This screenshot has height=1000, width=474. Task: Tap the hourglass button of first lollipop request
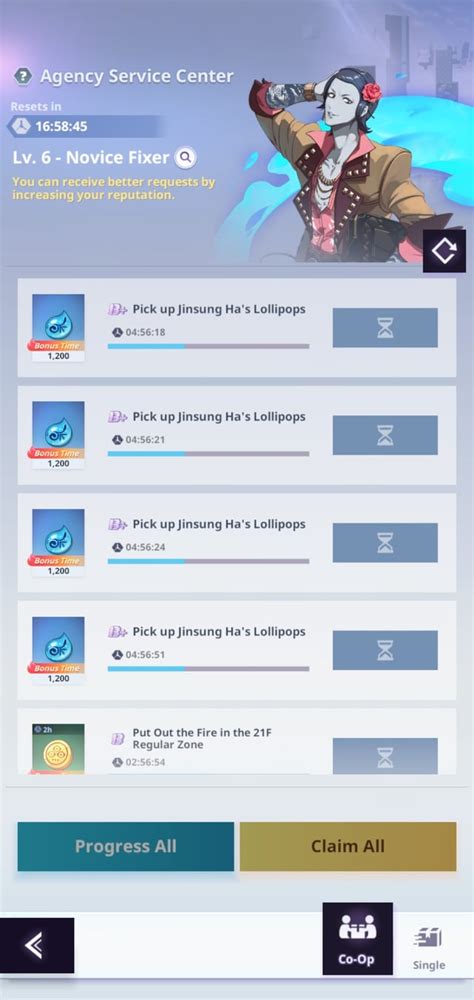(x=385, y=328)
